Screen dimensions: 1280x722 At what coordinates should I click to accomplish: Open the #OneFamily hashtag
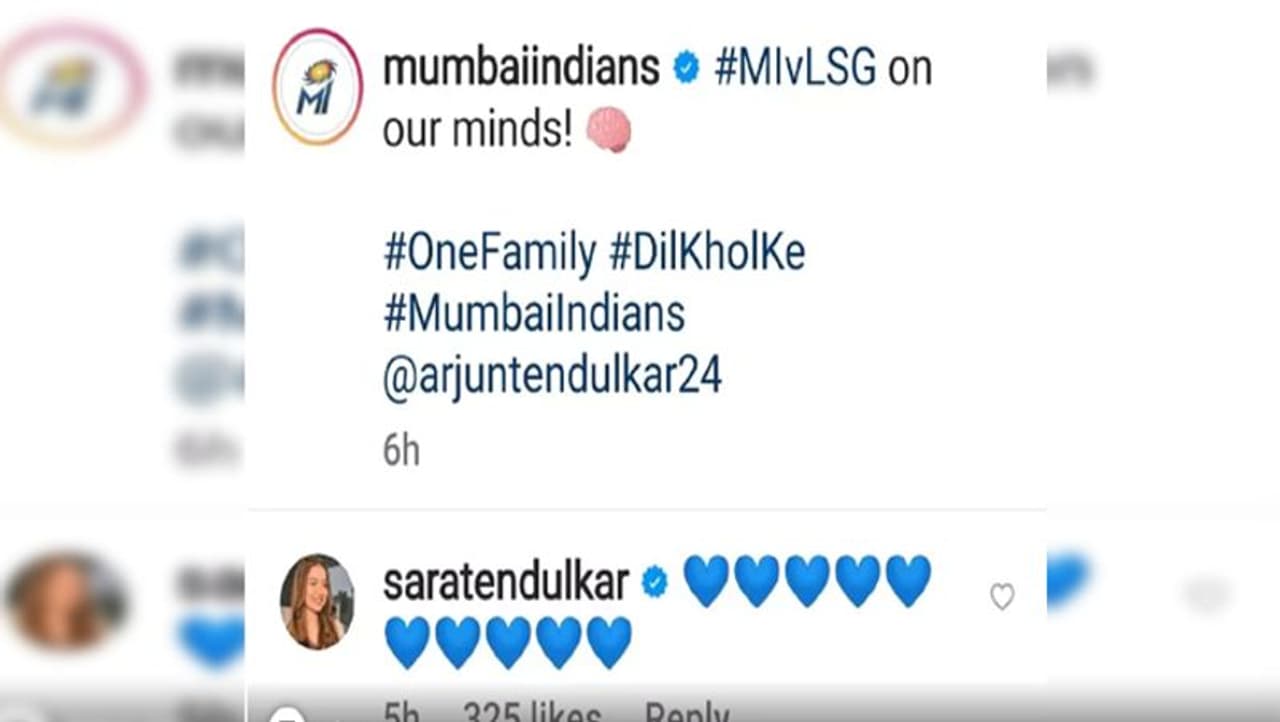489,254
